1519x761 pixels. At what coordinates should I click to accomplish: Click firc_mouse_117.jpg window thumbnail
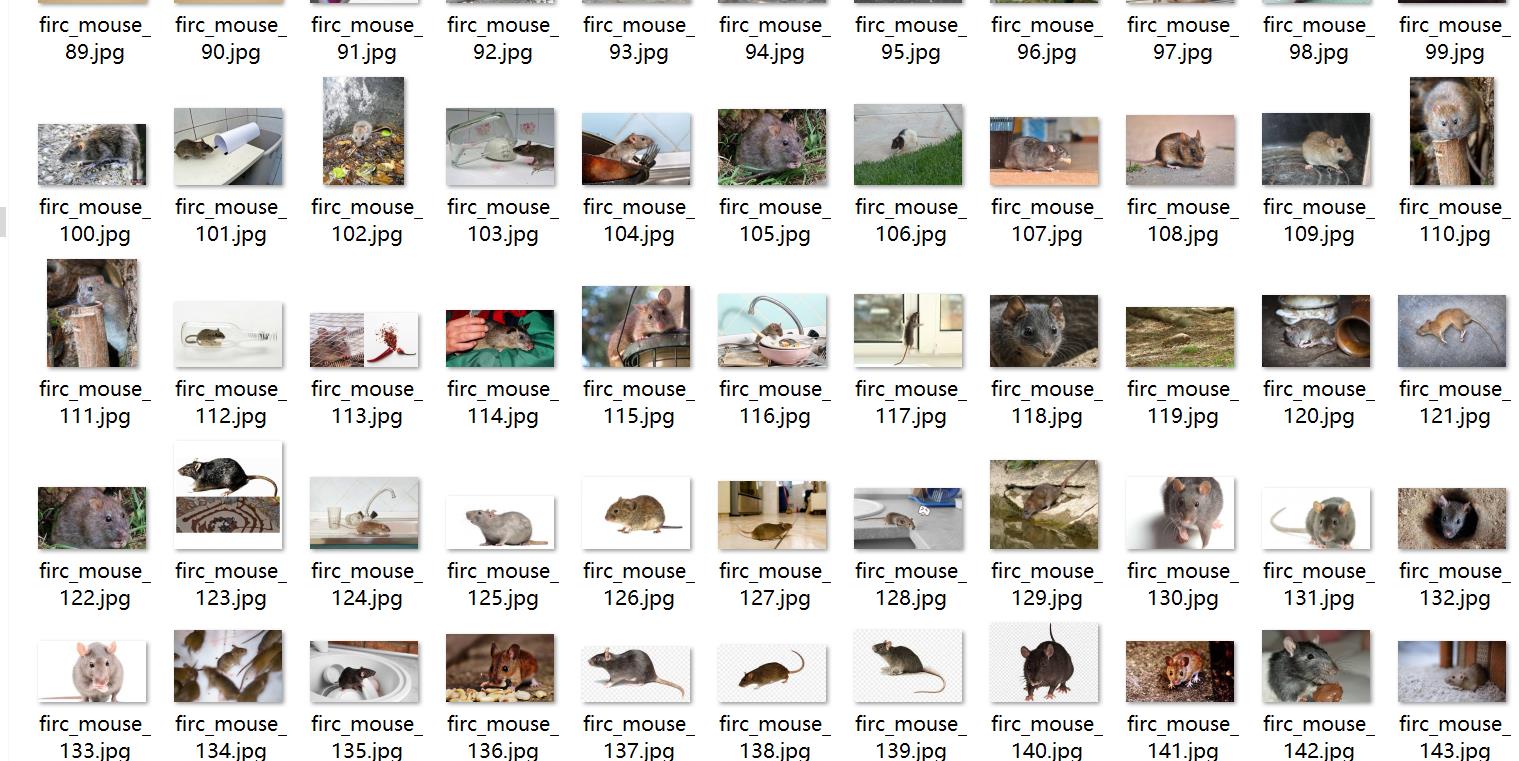(x=908, y=331)
